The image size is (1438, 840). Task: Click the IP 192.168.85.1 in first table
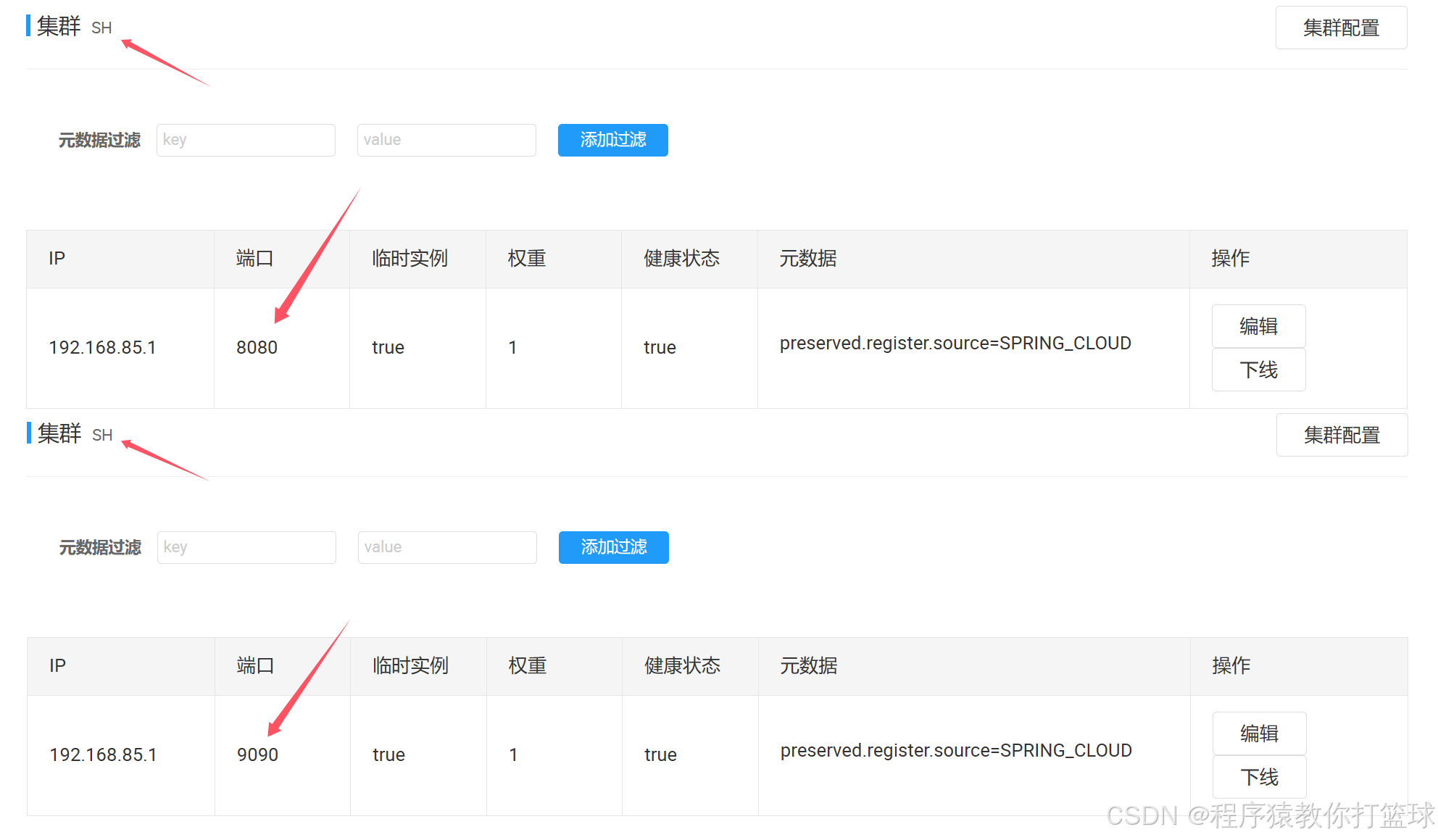(102, 348)
